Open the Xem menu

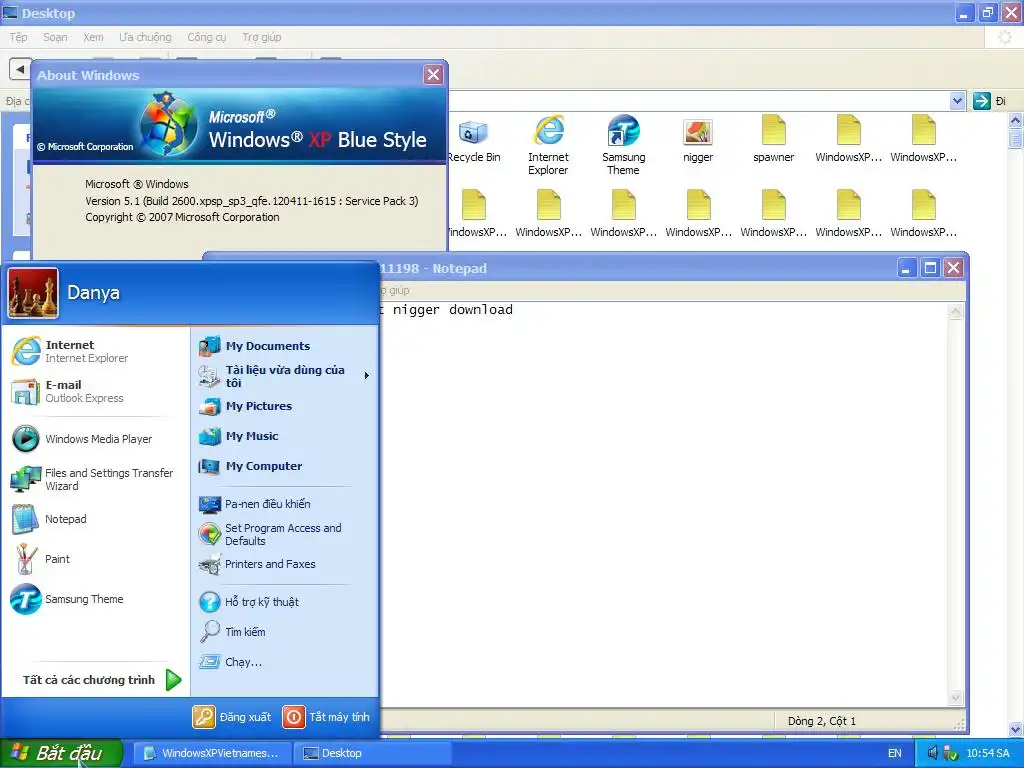(93, 37)
